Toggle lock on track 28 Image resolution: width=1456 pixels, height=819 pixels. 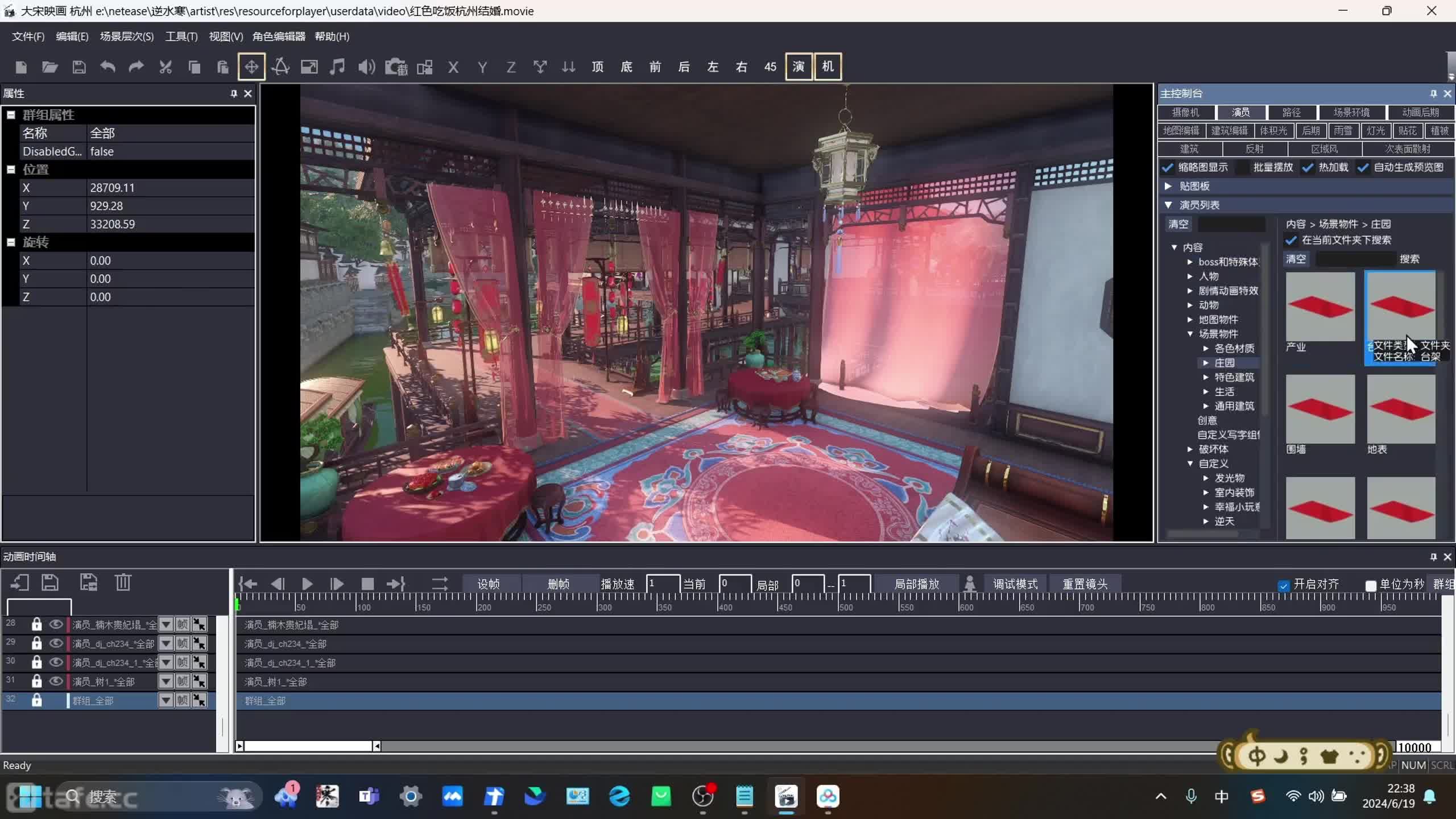37,624
